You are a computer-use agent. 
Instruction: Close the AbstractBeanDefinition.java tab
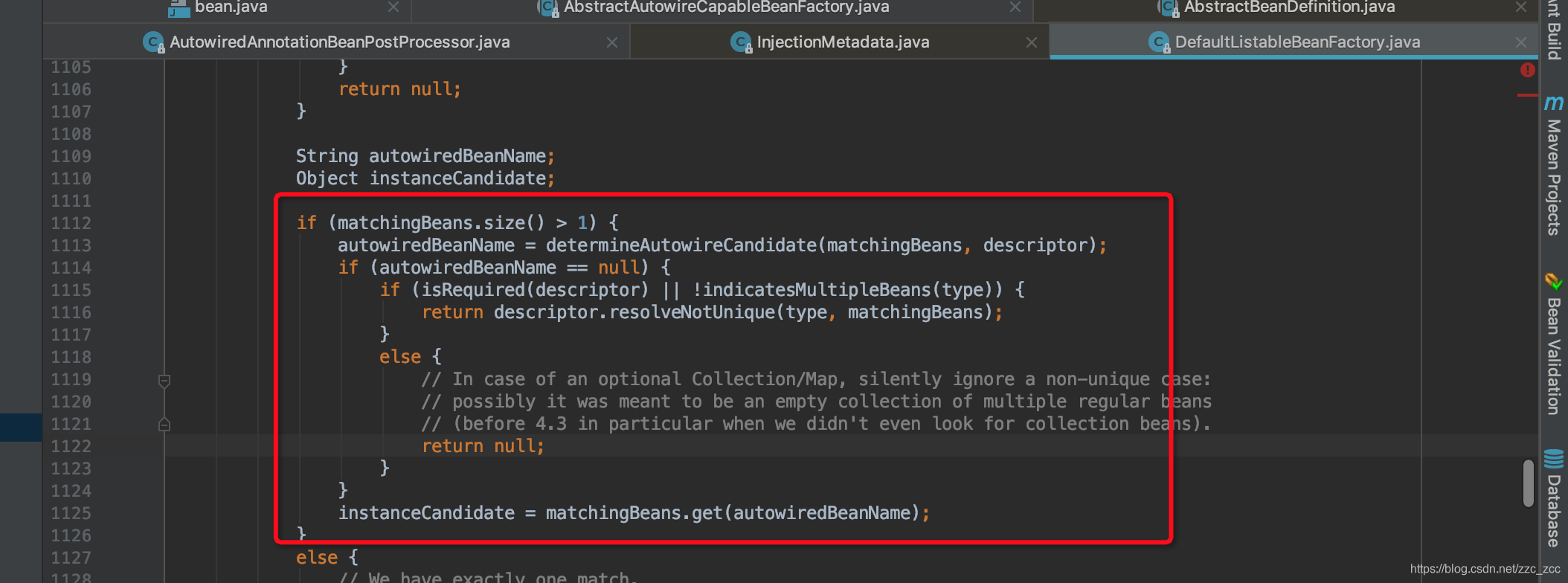[1521, 7]
